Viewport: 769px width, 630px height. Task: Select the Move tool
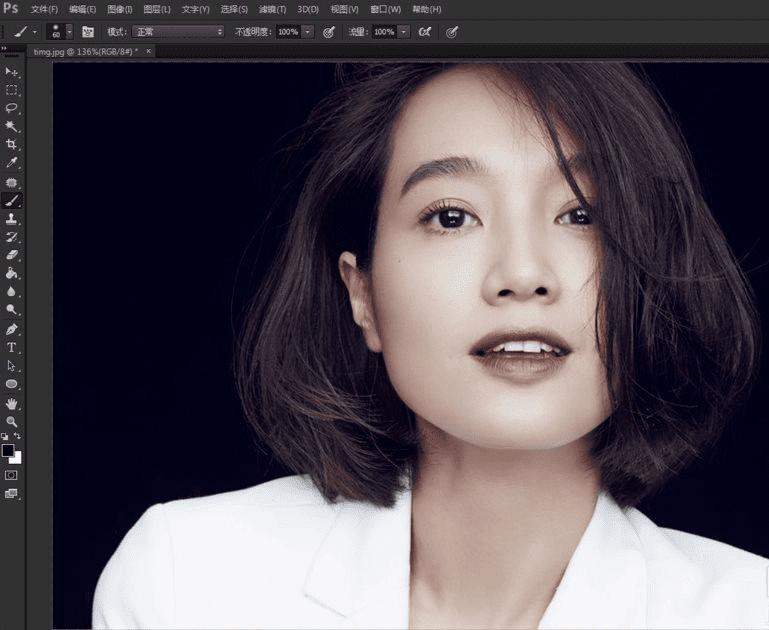point(12,72)
